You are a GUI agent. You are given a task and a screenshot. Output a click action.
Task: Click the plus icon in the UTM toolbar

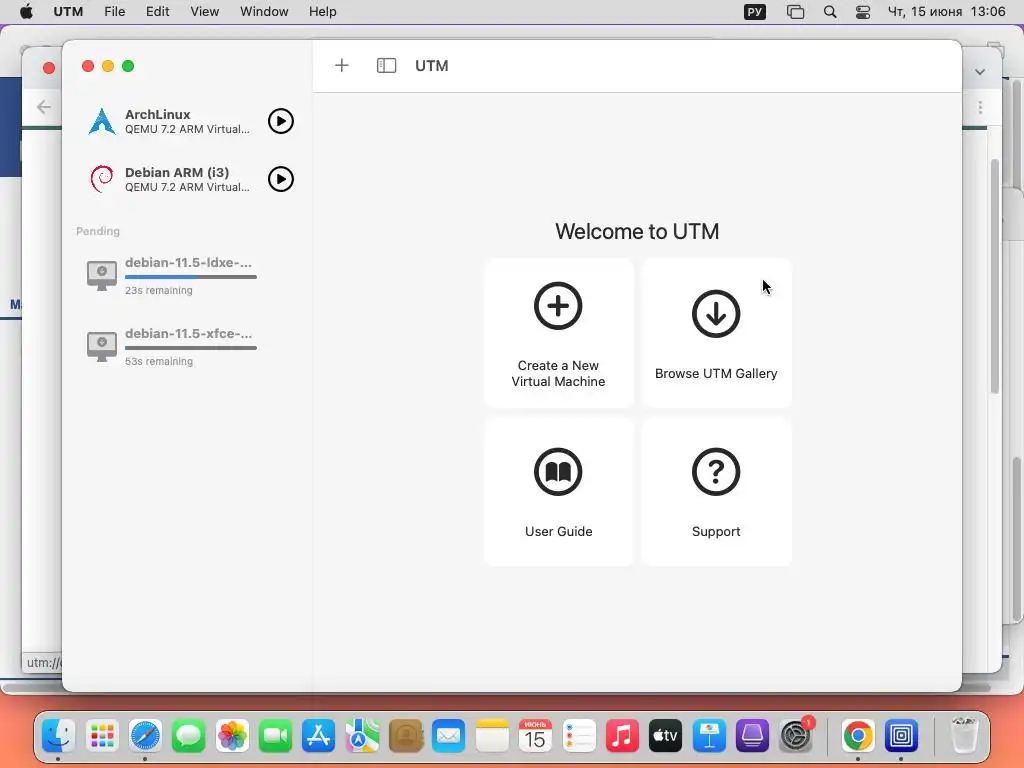tap(342, 65)
